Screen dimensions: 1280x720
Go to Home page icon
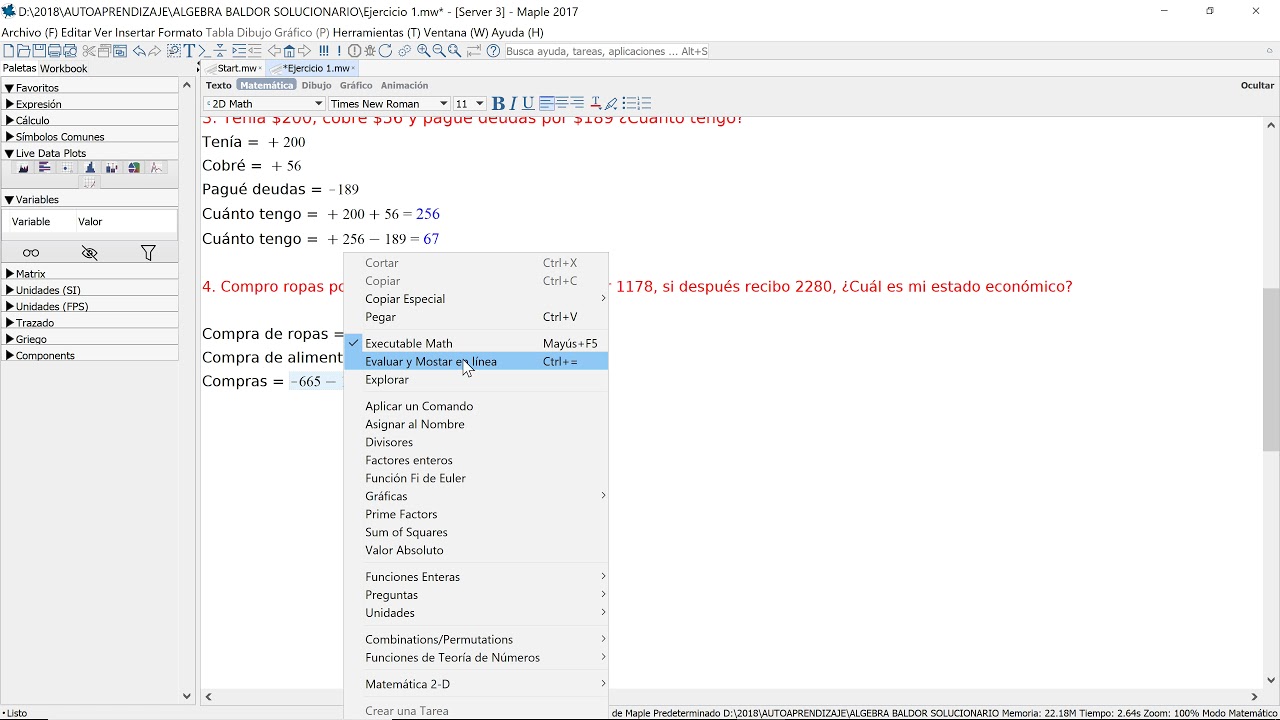(289, 51)
